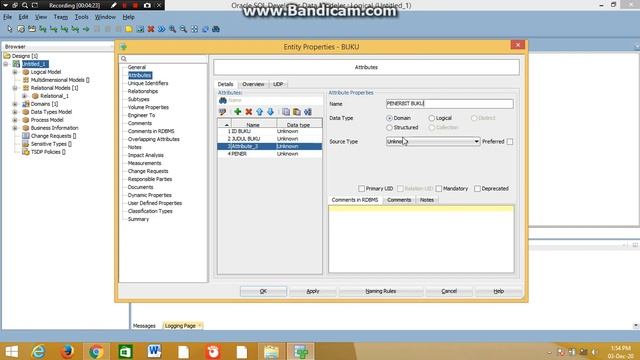This screenshot has height=360, width=640.
Task: Open attribute properties icon right of paste
Action: (x=308, y=111)
